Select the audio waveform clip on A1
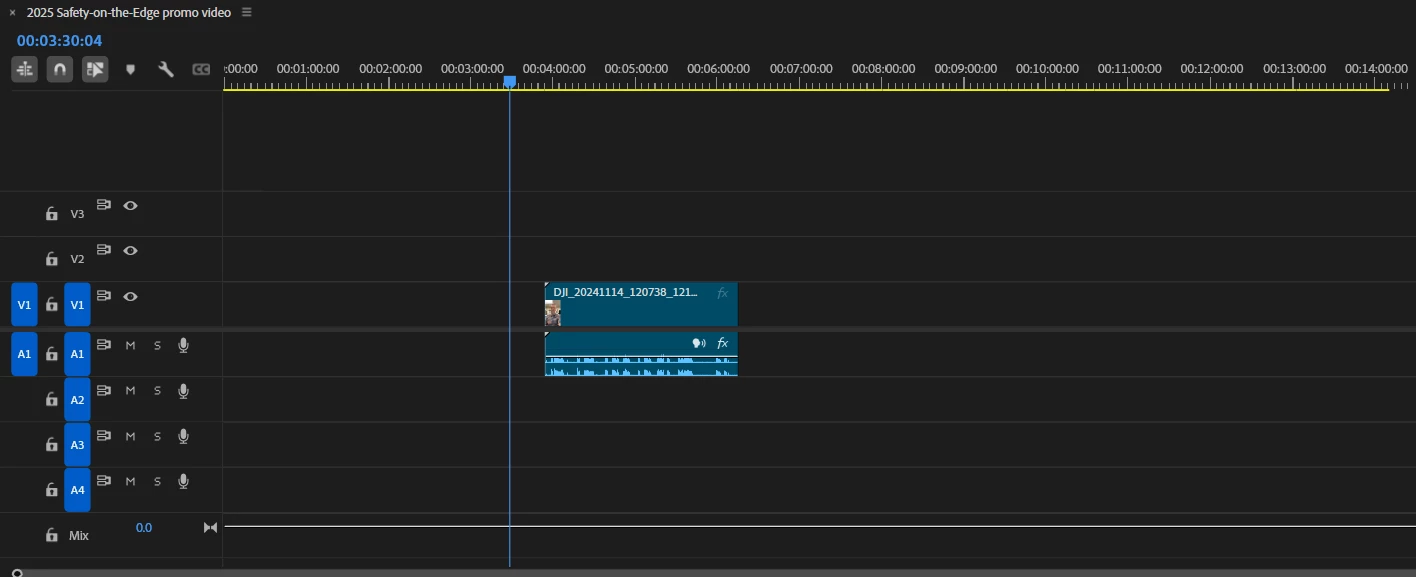The image size is (1416, 577). (641, 354)
